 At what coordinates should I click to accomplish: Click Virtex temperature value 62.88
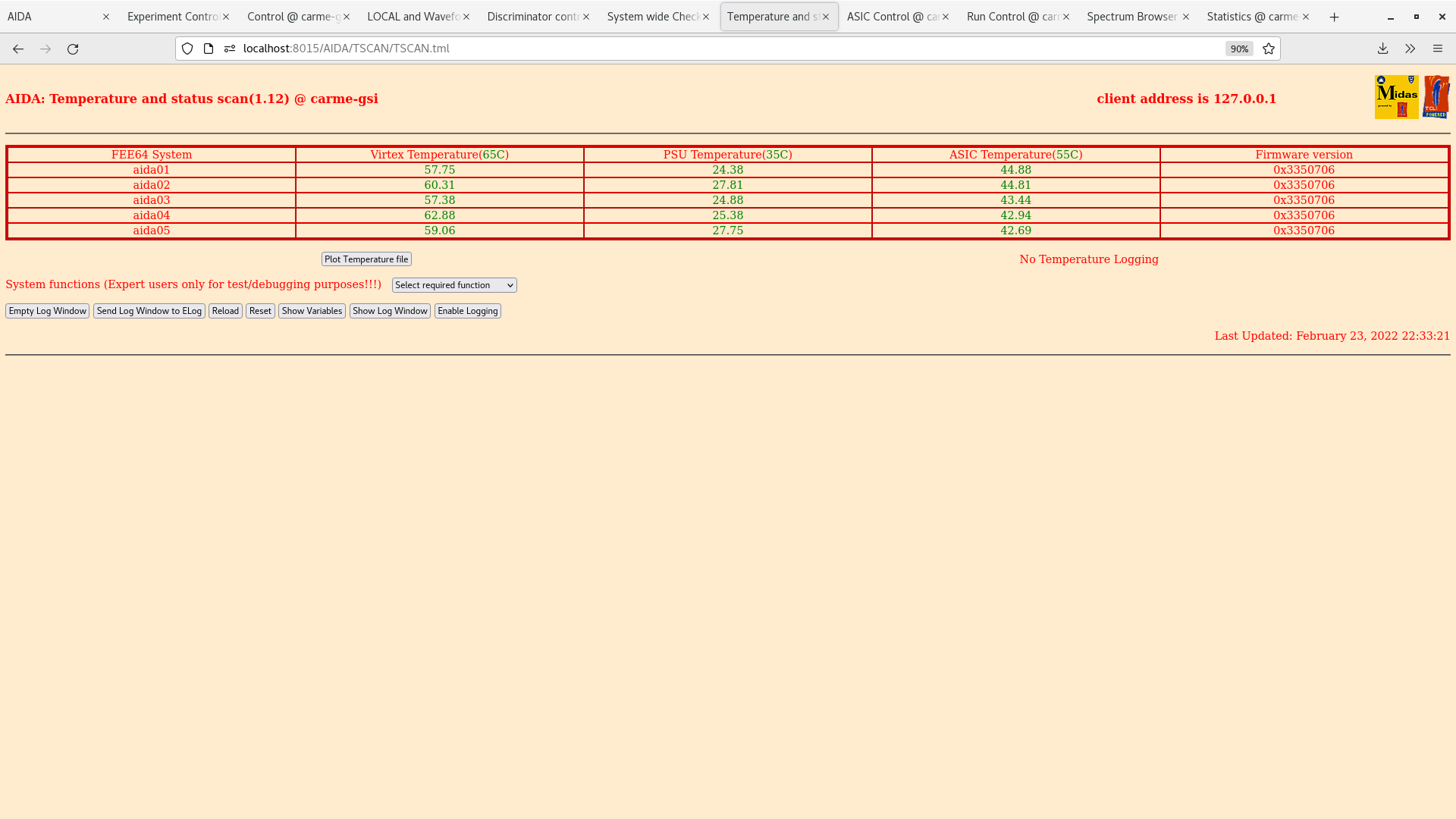pos(440,215)
